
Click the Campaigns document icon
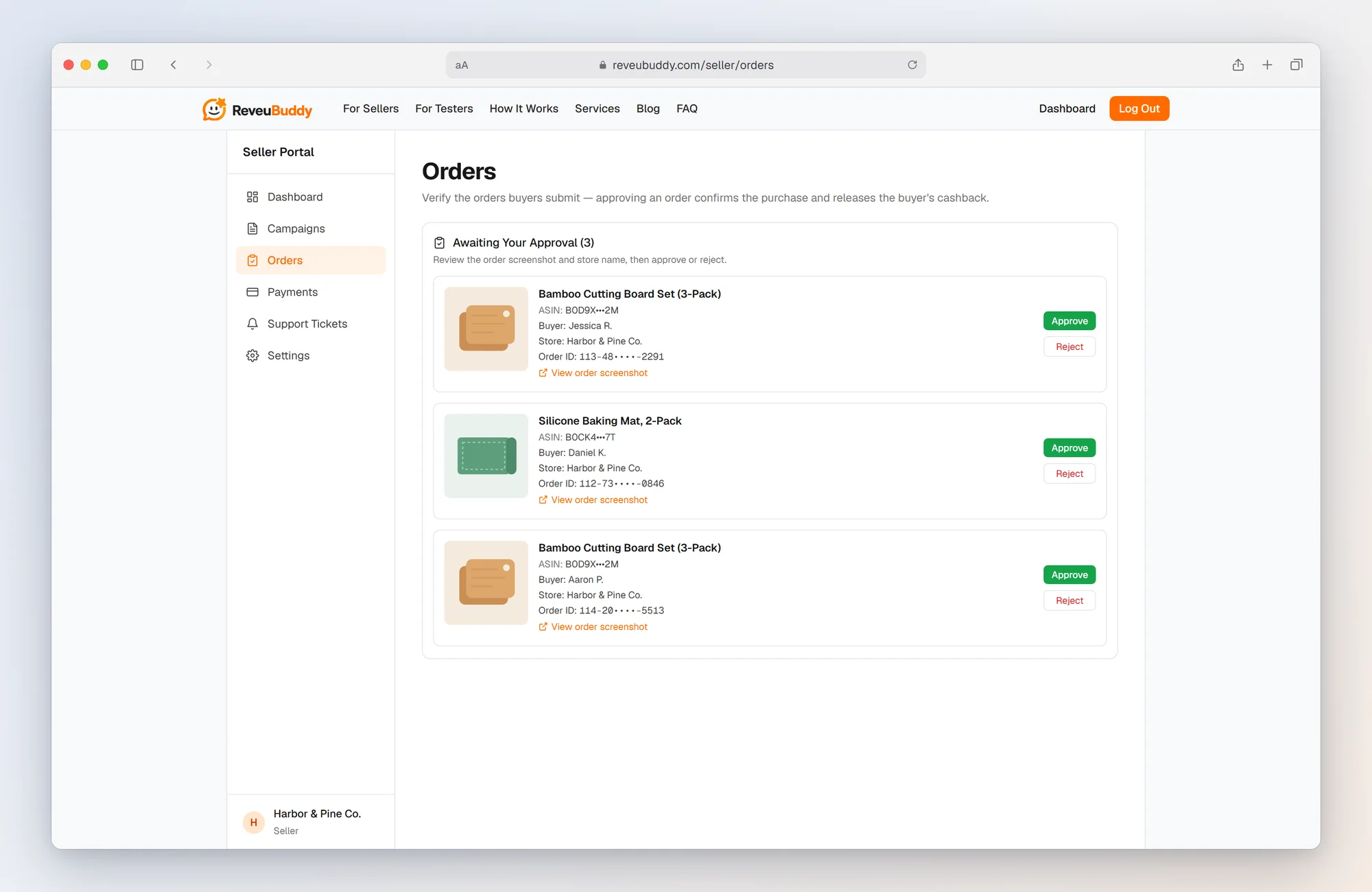click(x=252, y=228)
